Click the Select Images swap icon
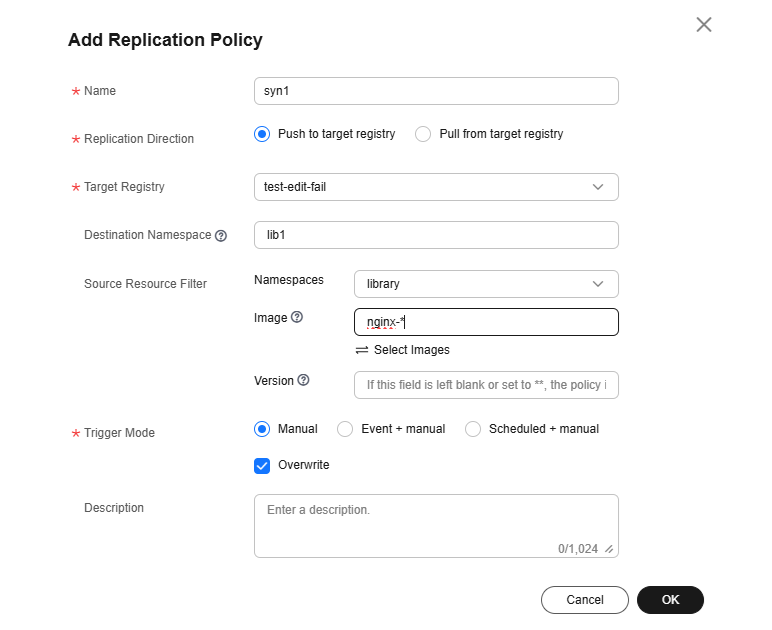The width and height of the screenshot is (772, 630). (362, 350)
